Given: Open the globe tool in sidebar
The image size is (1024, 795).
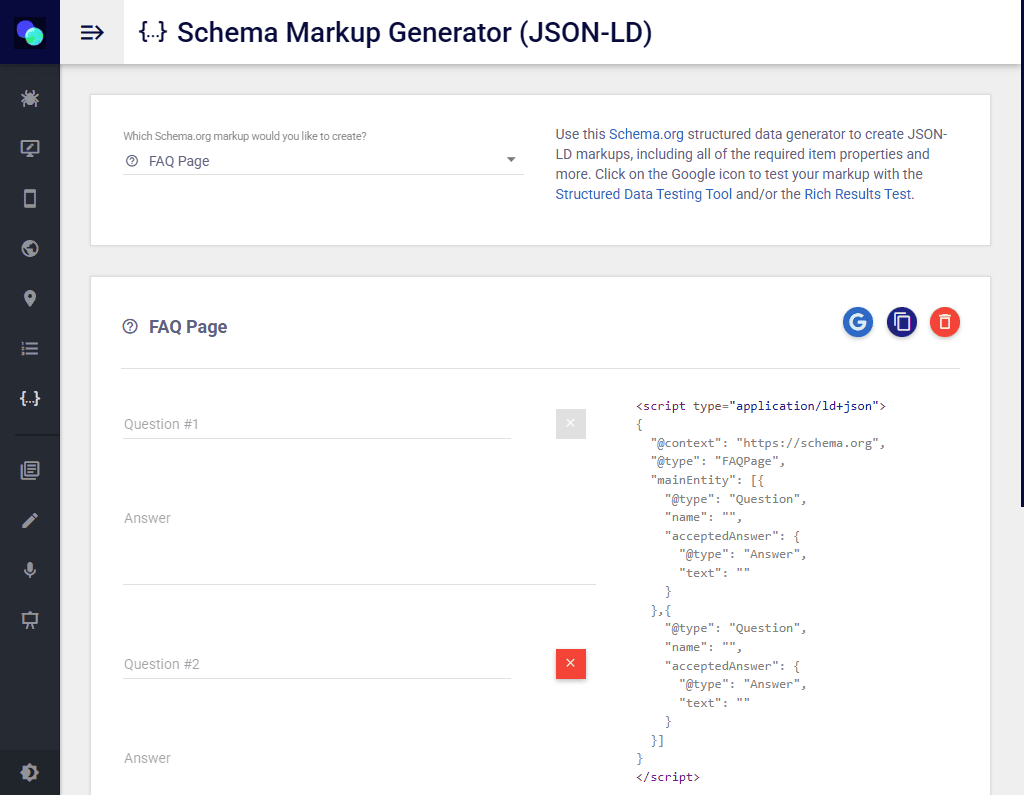Looking at the screenshot, I should (x=30, y=249).
